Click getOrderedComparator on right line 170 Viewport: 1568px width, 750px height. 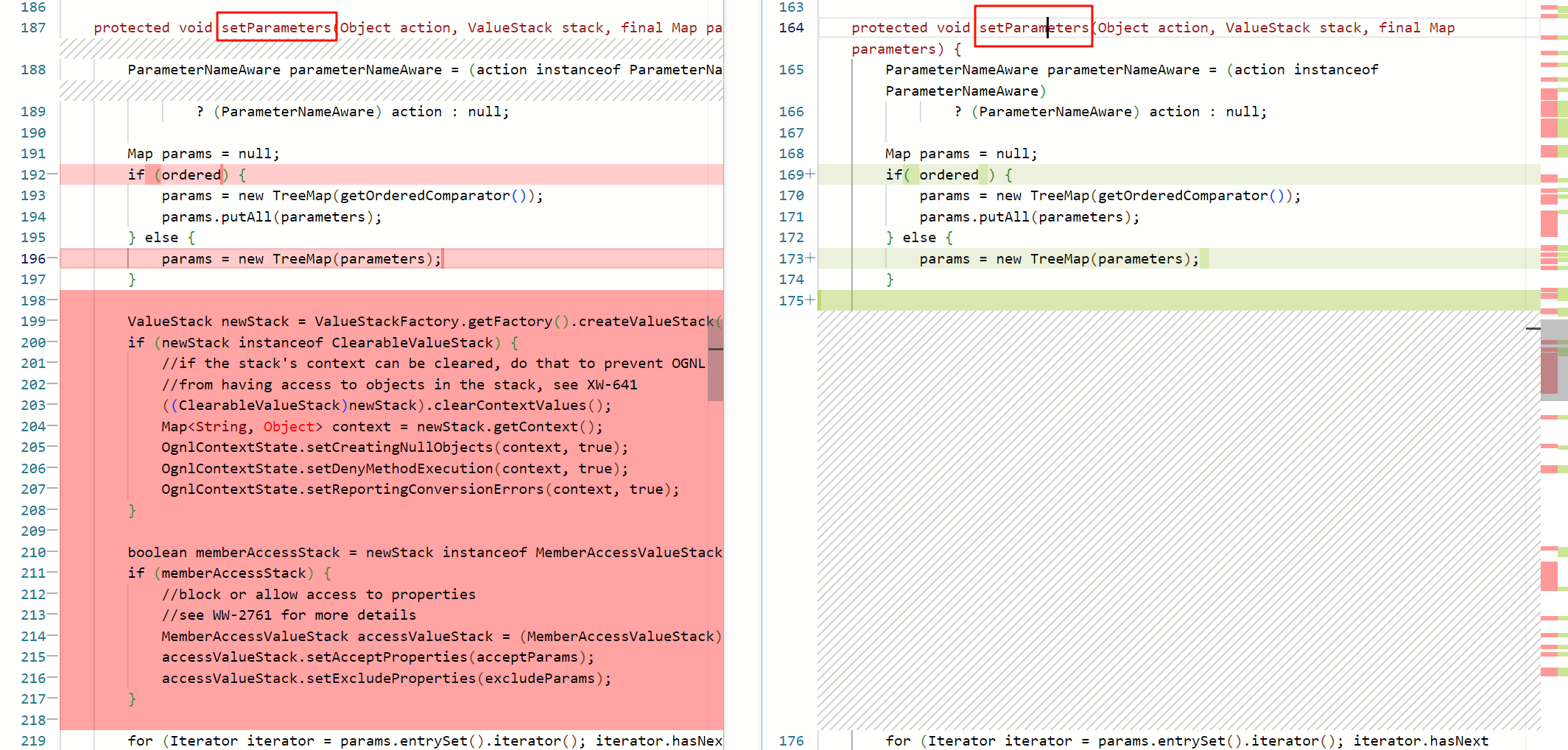click(1183, 195)
